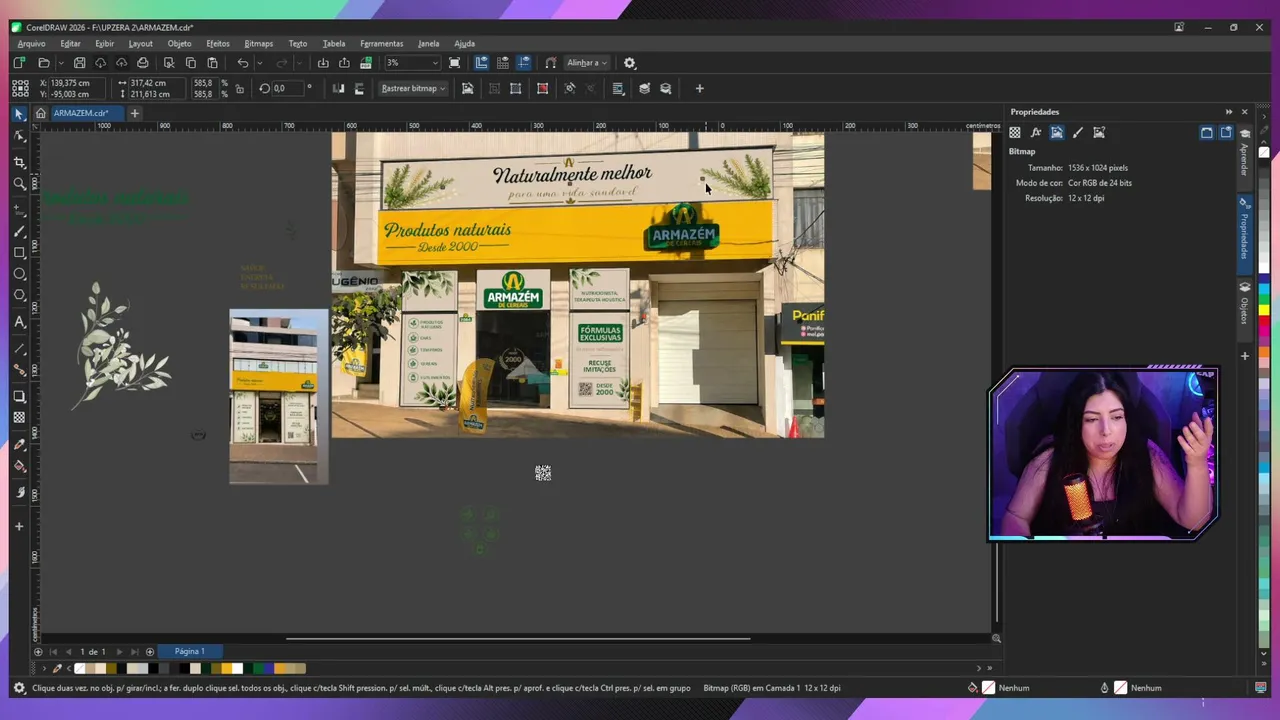Click the Publish to PDF icon
The image size is (1280, 720).
366,63
